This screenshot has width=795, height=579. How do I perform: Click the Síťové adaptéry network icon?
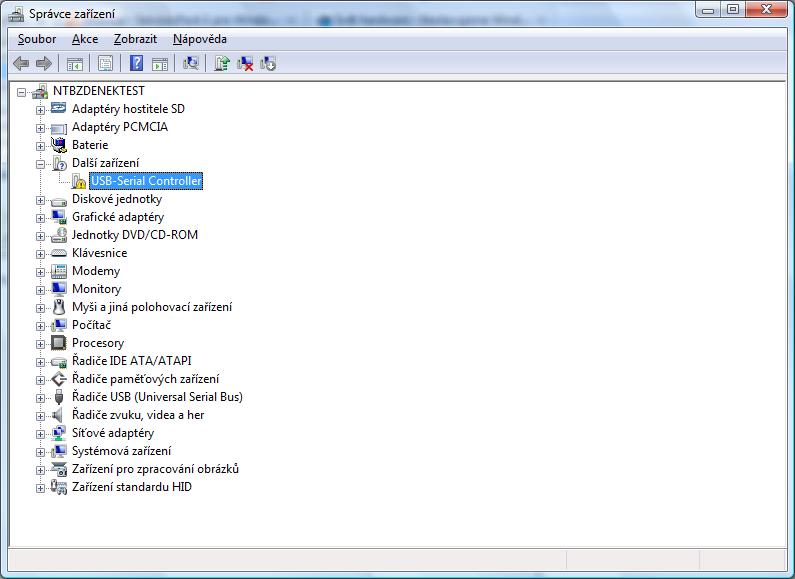pos(59,432)
